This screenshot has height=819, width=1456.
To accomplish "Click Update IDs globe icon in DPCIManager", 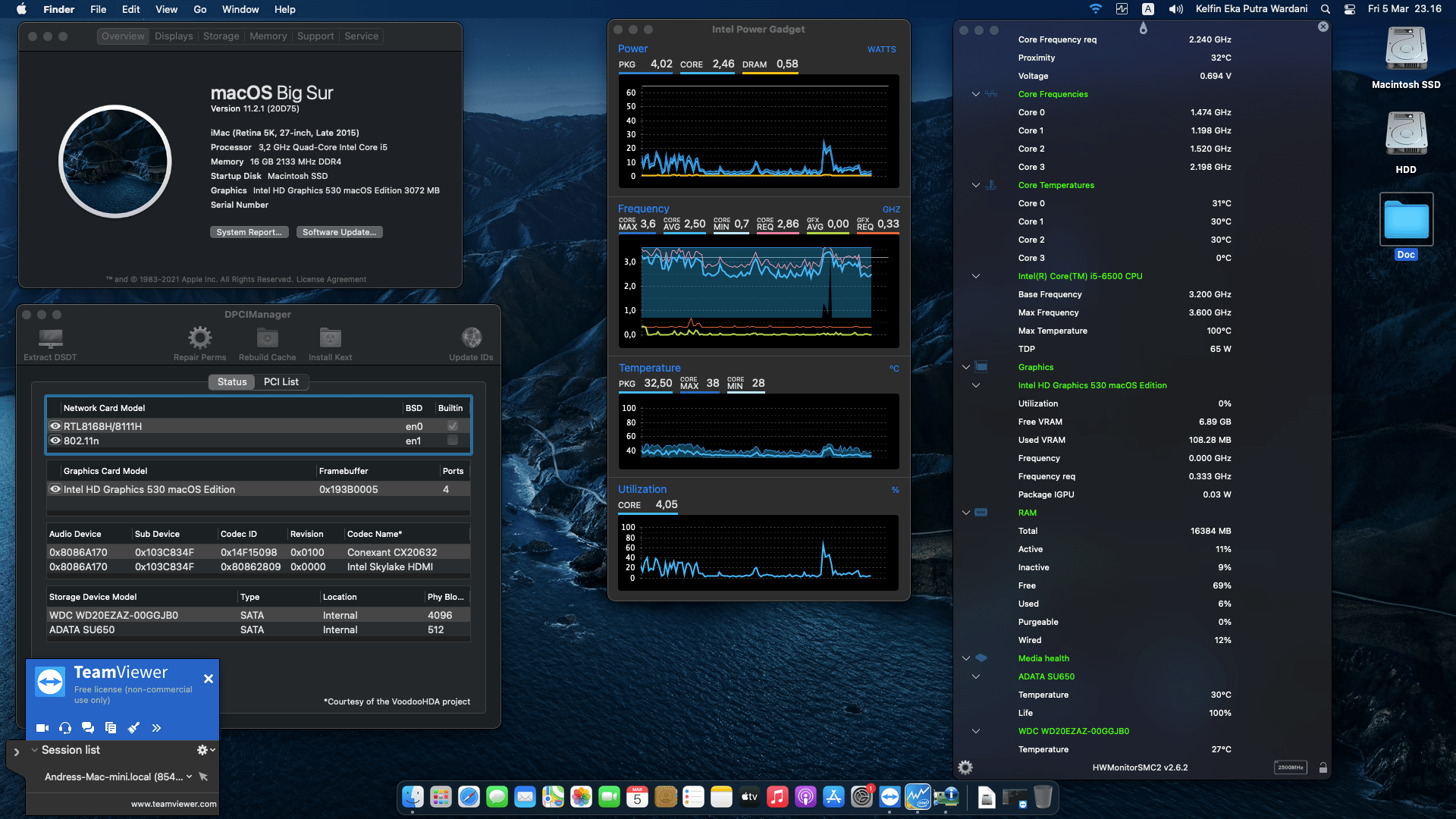I will [471, 337].
